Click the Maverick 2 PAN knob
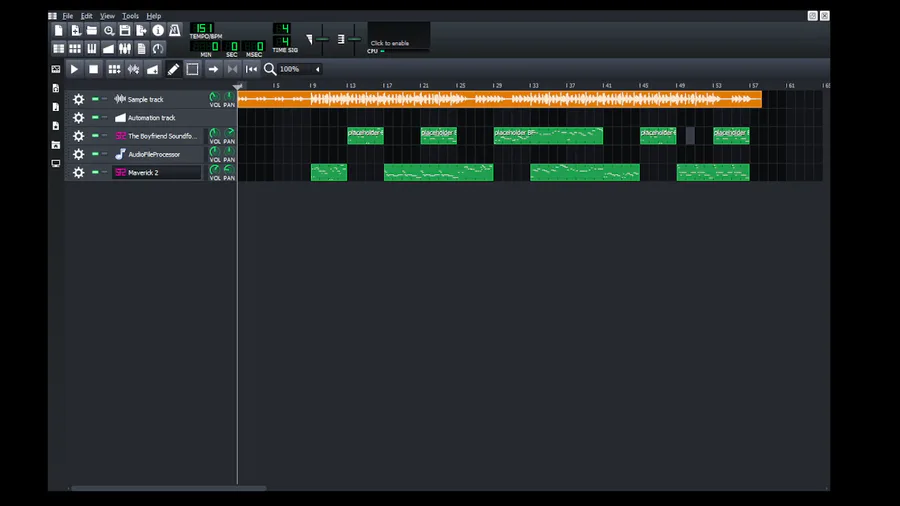Image resolution: width=900 pixels, height=506 pixels. 228,170
